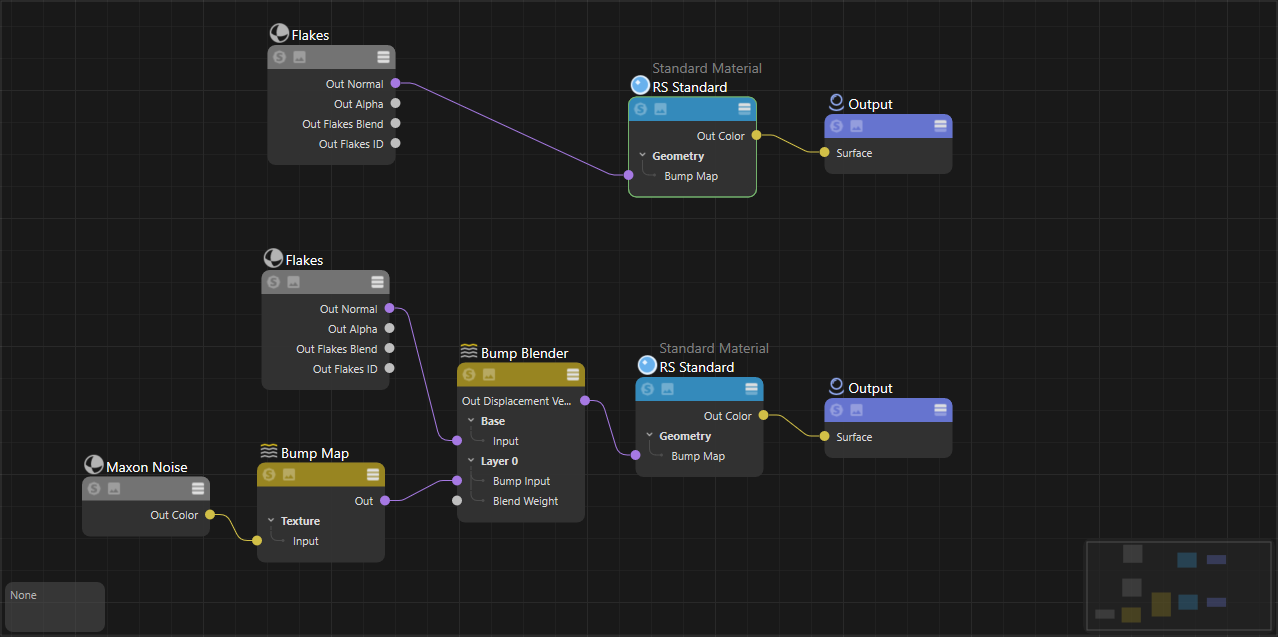This screenshot has width=1278, height=637.
Task: Click the solo icon on Maxon Noise node
Action: point(94,489)
